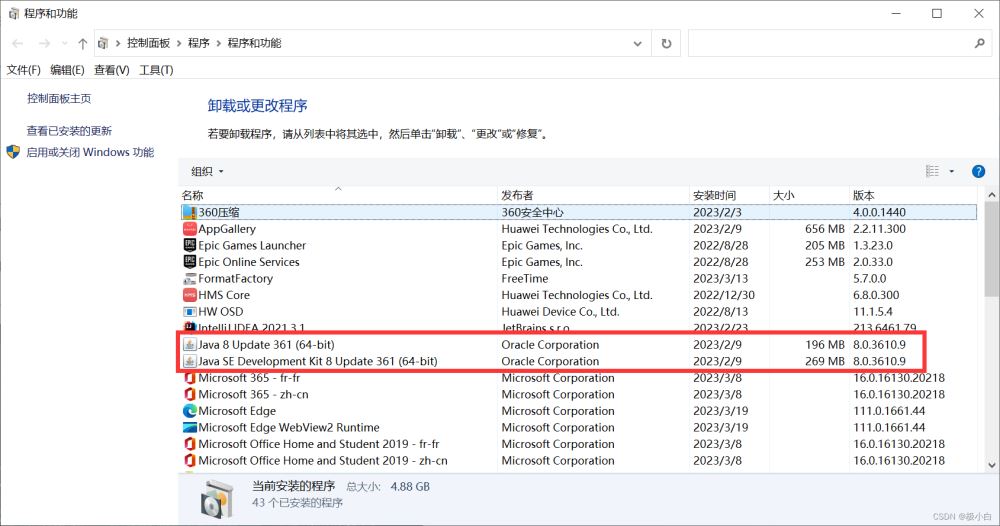Expand the view options dropdown arrow
This screenshot has width=1000, height=526.
point(952,172)
